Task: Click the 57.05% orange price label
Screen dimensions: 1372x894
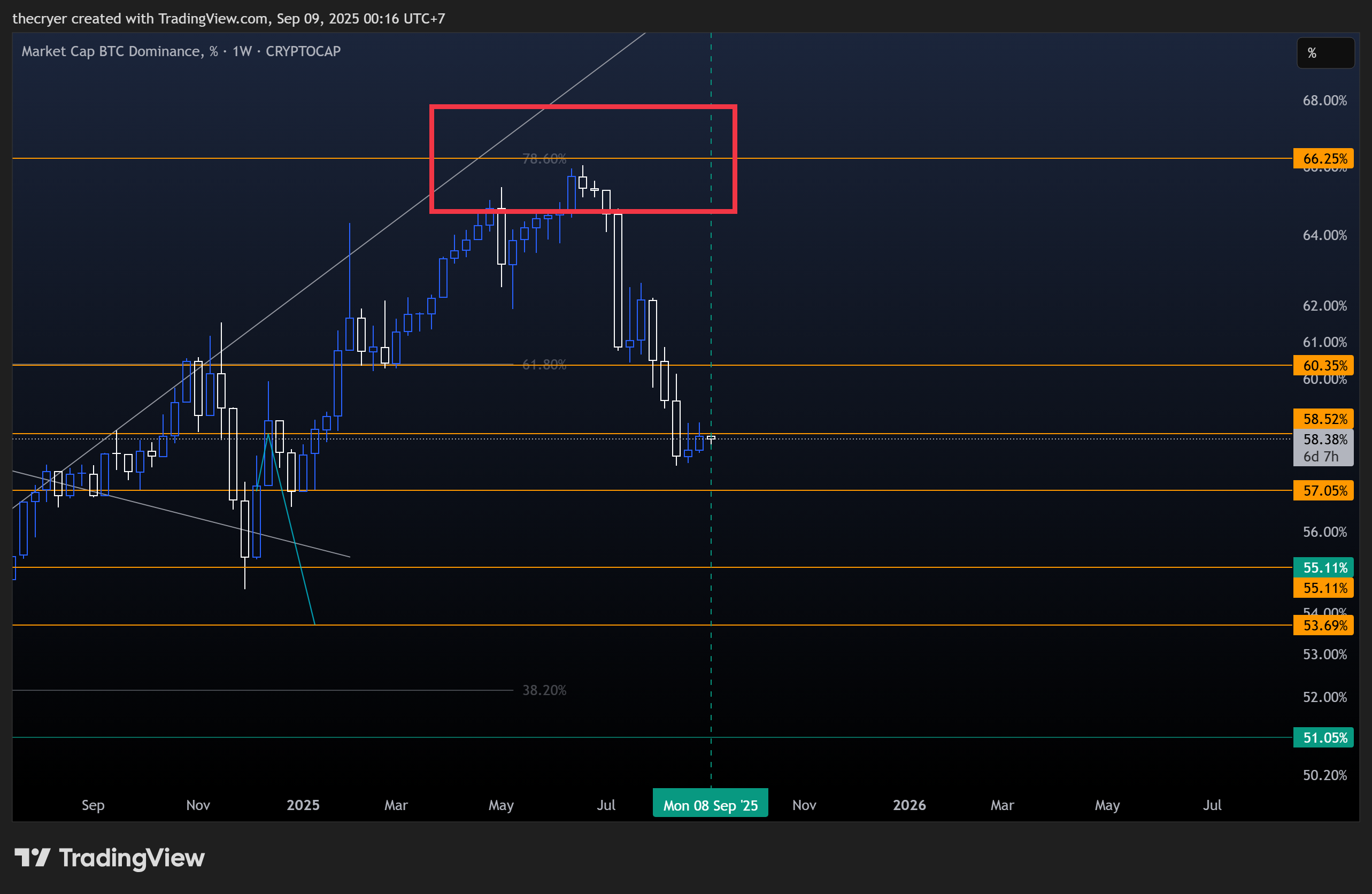Action: point(1323,490)
